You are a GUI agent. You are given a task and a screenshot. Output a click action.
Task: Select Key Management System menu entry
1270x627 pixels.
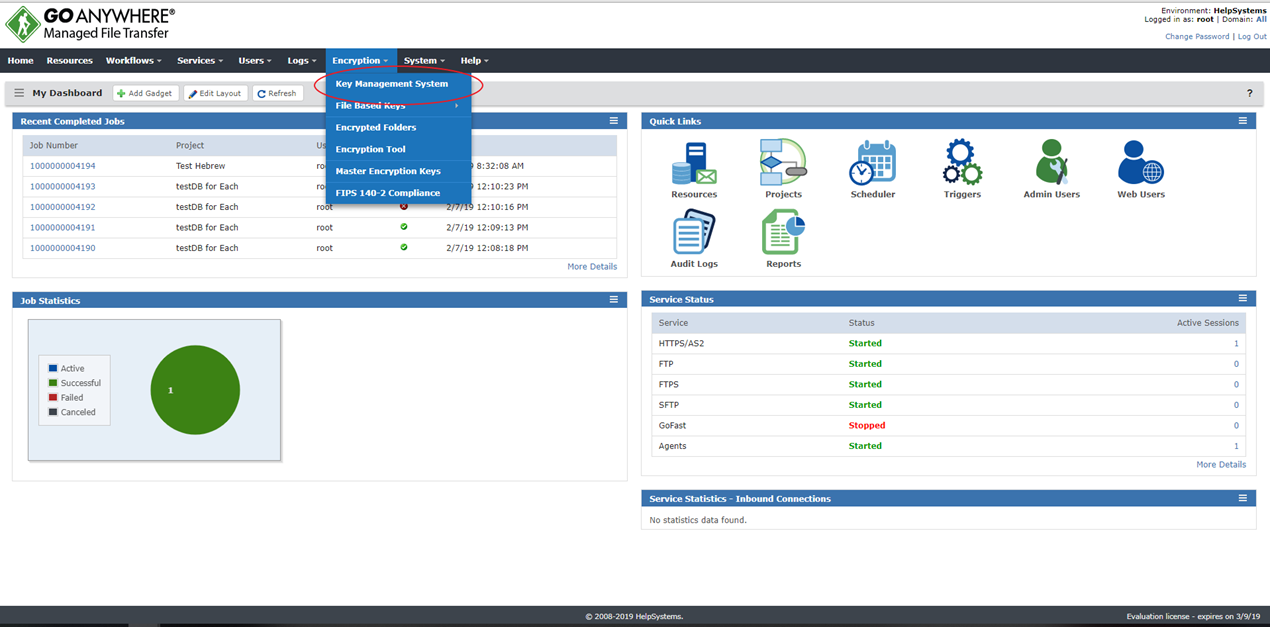point(398,84)
